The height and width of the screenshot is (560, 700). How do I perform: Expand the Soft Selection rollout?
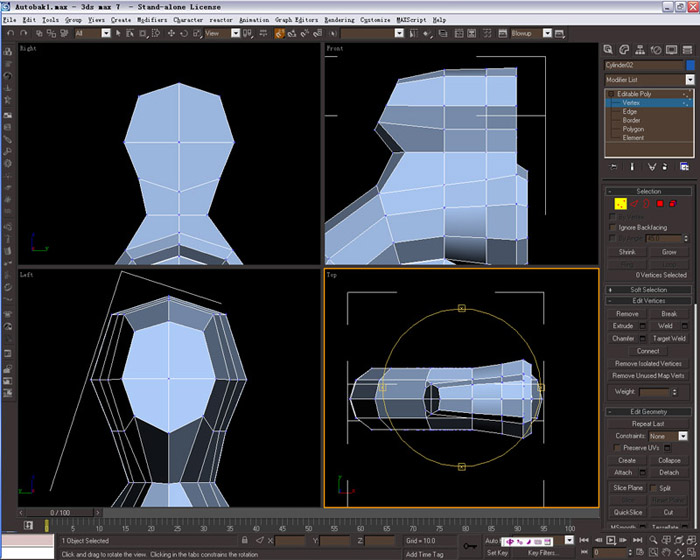648,289
